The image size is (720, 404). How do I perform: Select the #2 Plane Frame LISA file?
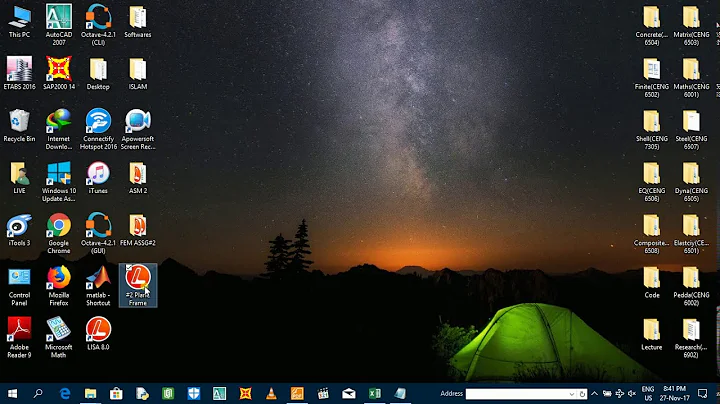(x=138, y=285)
